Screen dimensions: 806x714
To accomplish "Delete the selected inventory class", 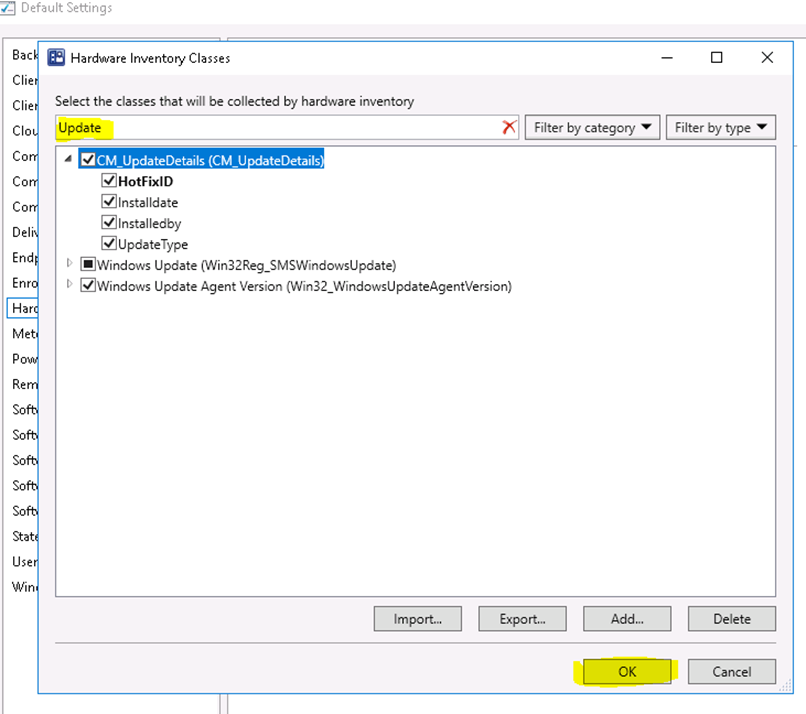I will pos(731,619).
